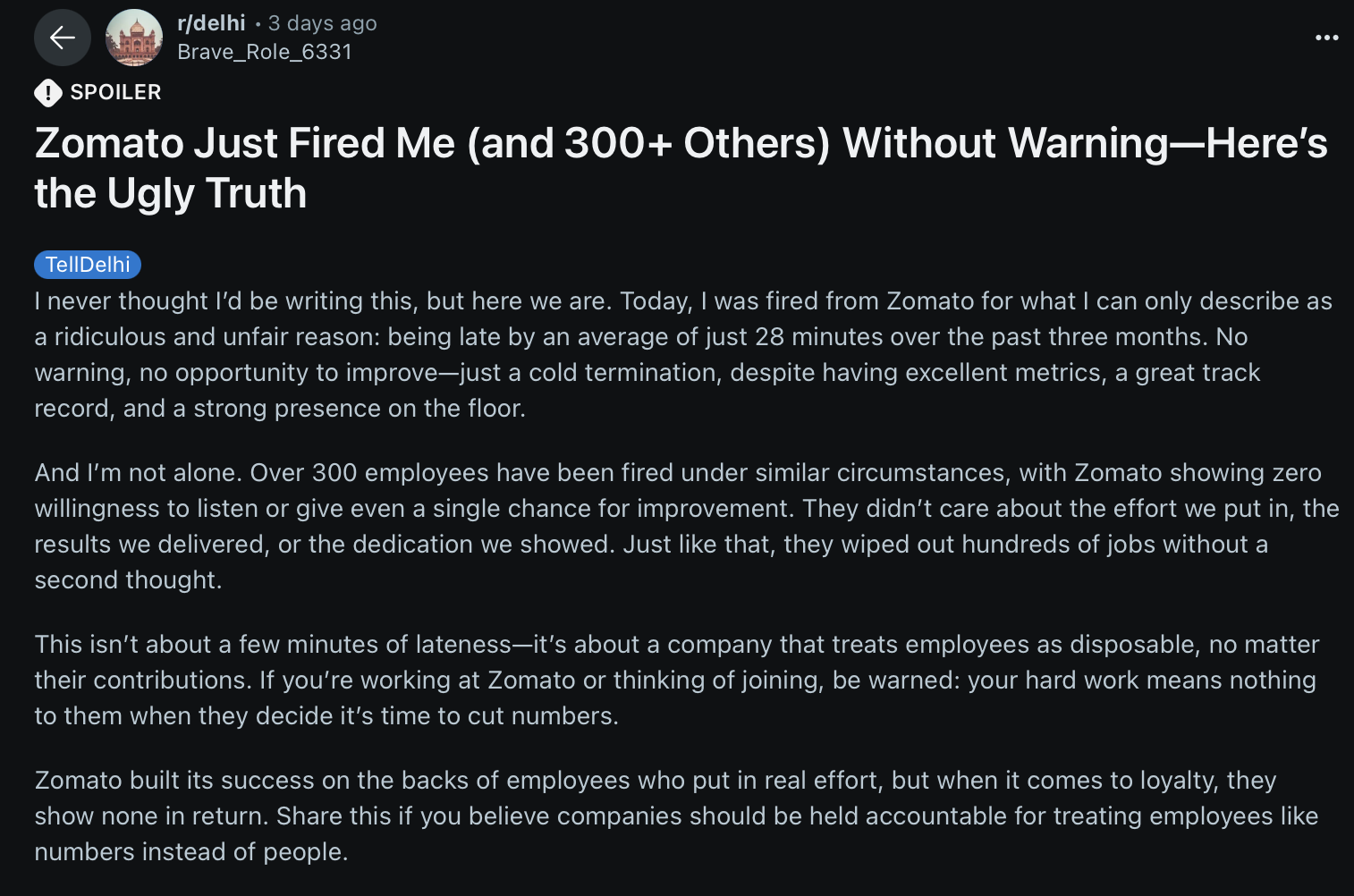Go back using the arrow button
Screen dimensions: 1354x896
click(63, 38)
